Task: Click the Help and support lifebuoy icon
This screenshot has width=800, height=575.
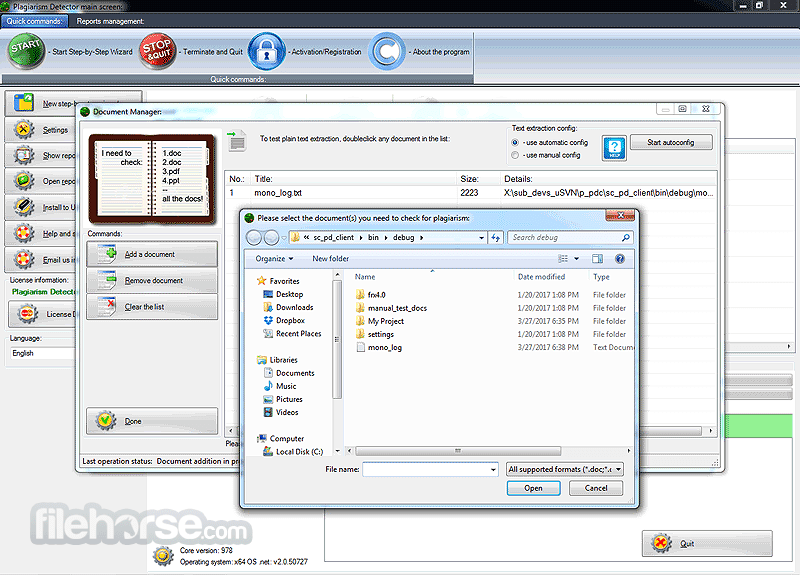Action: coord(23,234)
